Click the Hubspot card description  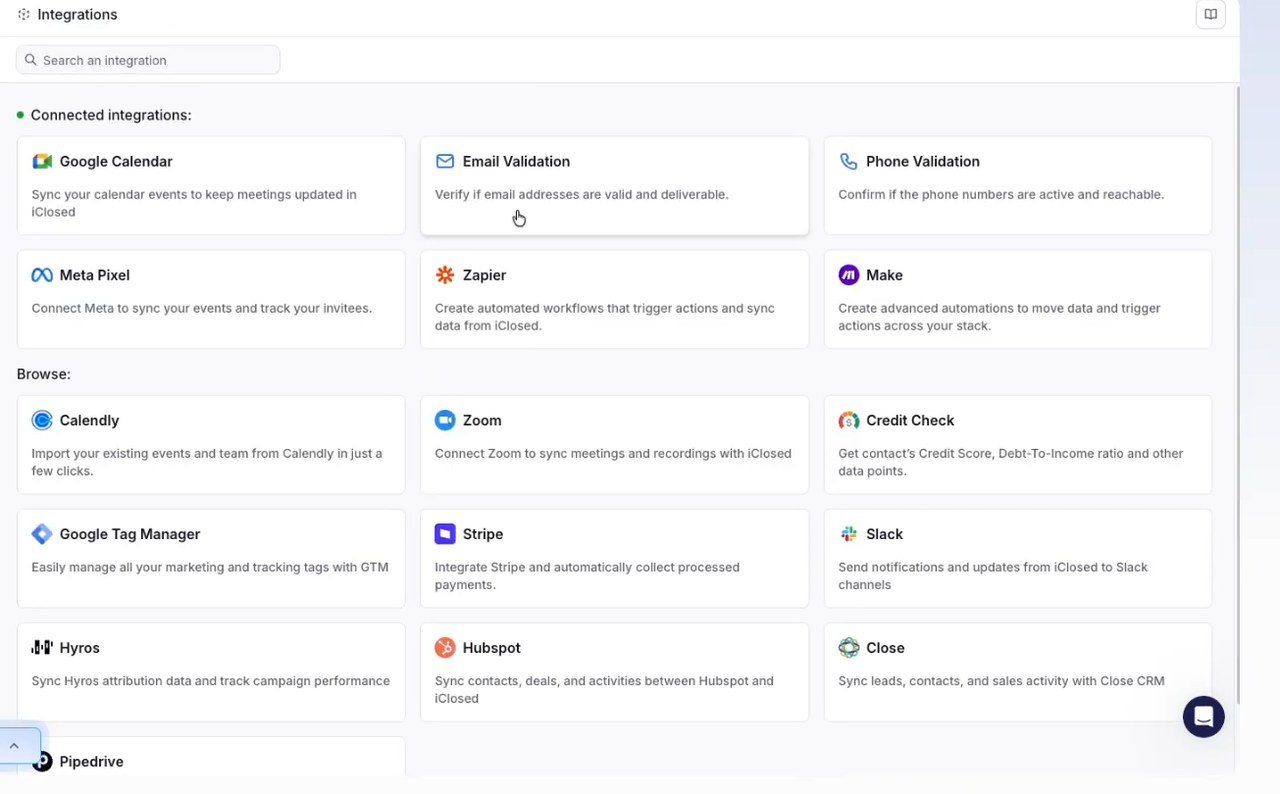coord(604,690)
